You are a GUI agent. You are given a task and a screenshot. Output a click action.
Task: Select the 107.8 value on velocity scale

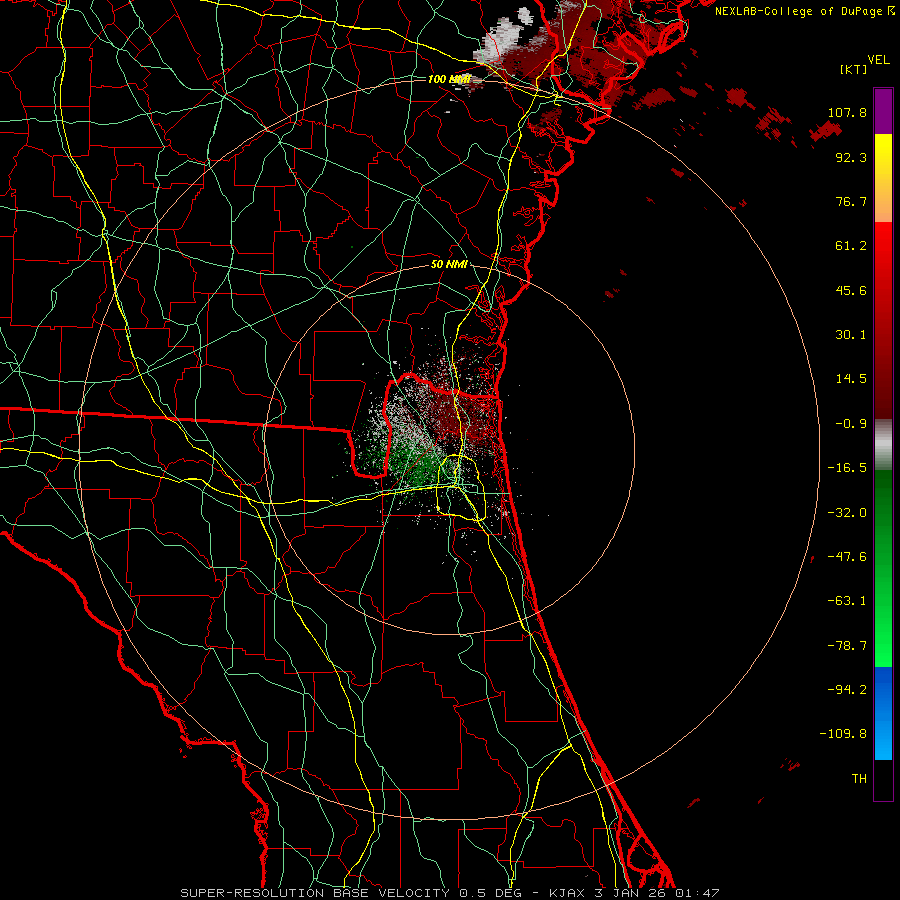[847, 112]
